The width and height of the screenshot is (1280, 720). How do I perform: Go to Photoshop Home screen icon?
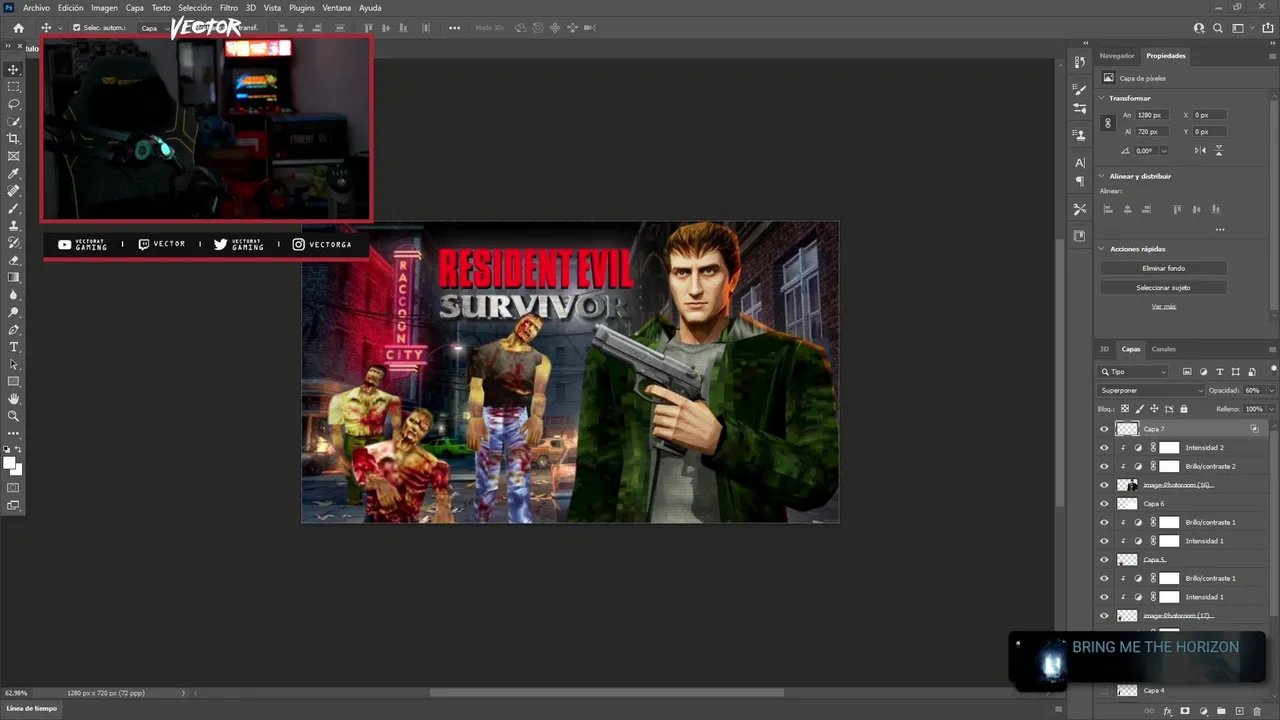click(x=18, y=28)
